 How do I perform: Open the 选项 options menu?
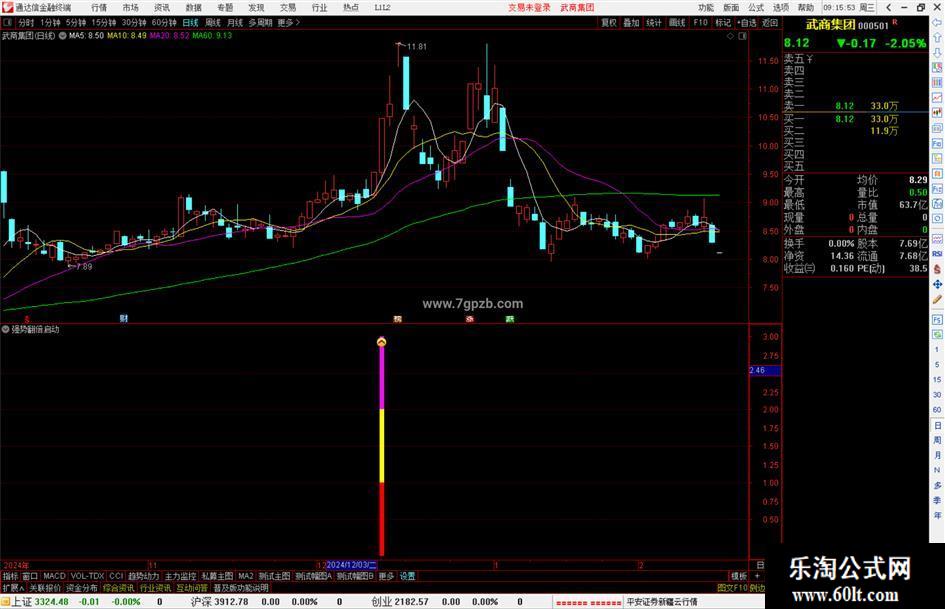(x=780, y=7)
